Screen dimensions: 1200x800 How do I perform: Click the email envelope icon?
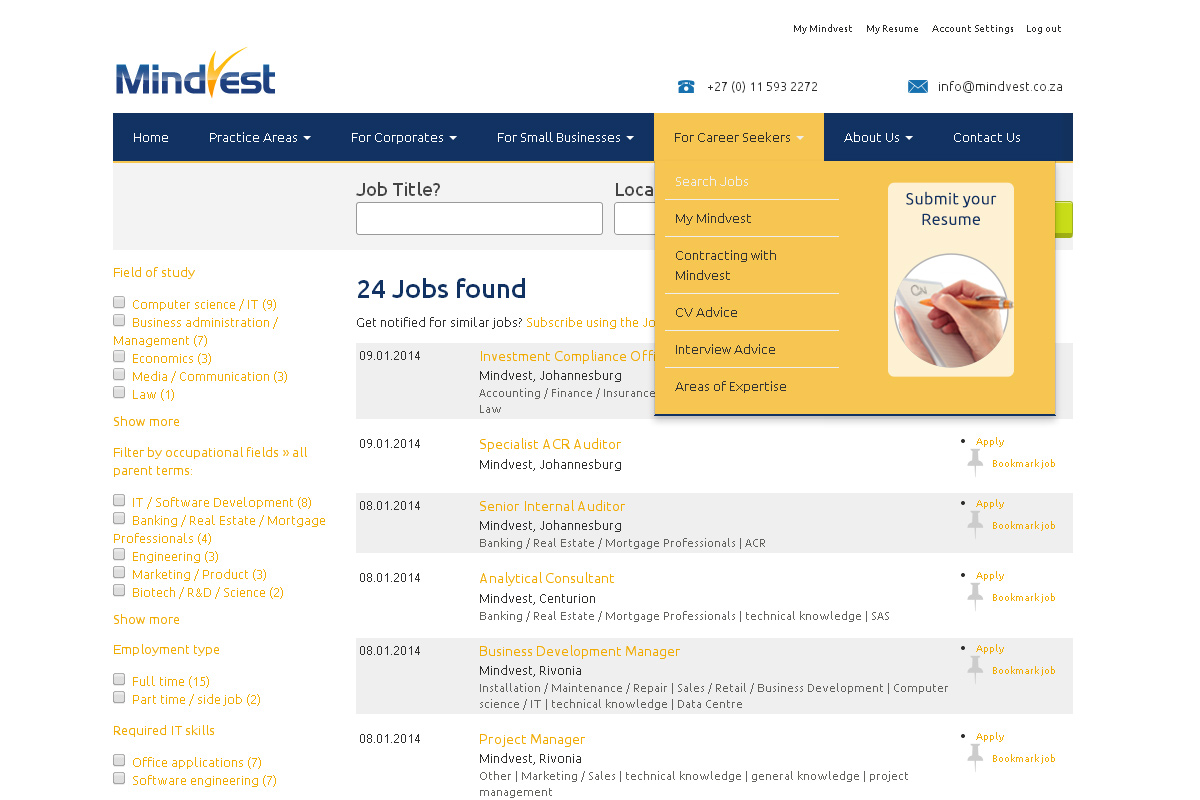pos(917,87)
